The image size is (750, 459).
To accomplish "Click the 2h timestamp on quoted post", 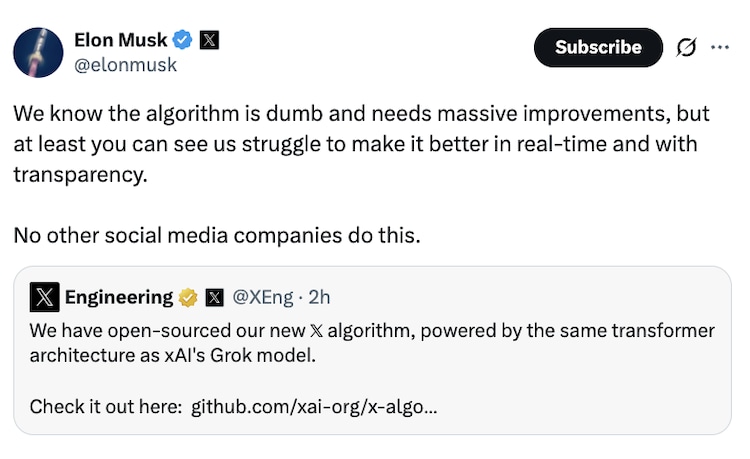I will click(320, 297).
